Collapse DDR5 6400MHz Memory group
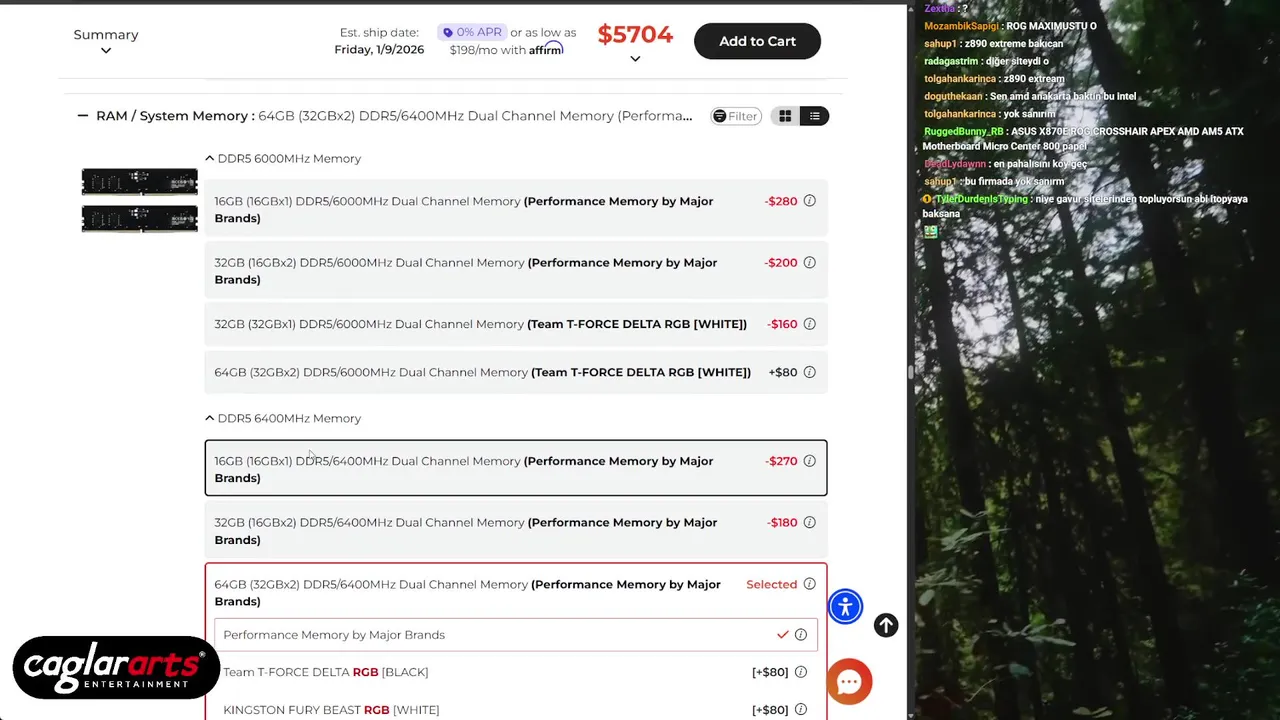The image size is (1280, 720). coord(283,418)
